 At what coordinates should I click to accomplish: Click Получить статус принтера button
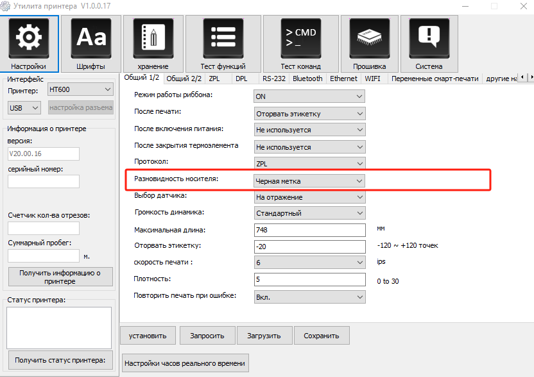click(x=60, y=360)
